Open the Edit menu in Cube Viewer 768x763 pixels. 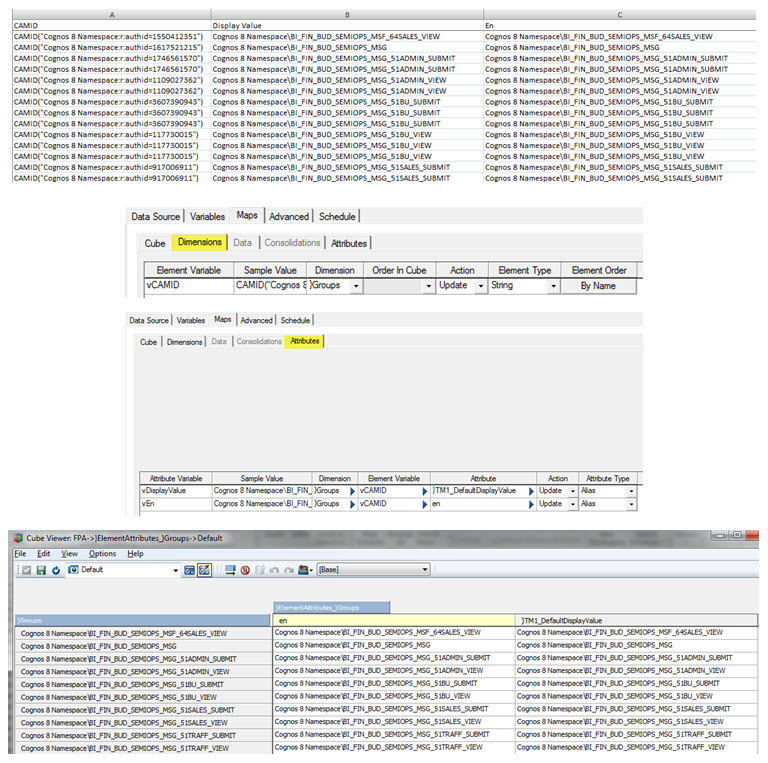click(x=44, y=553)
